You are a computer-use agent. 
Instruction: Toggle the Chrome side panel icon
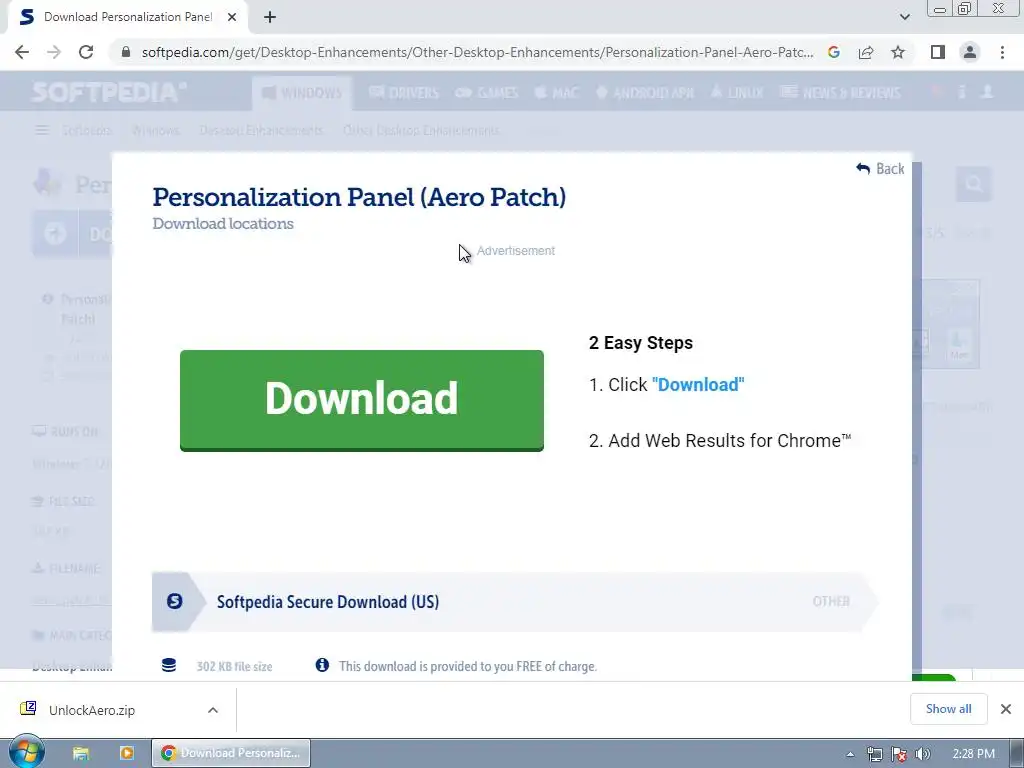[938, 52]
